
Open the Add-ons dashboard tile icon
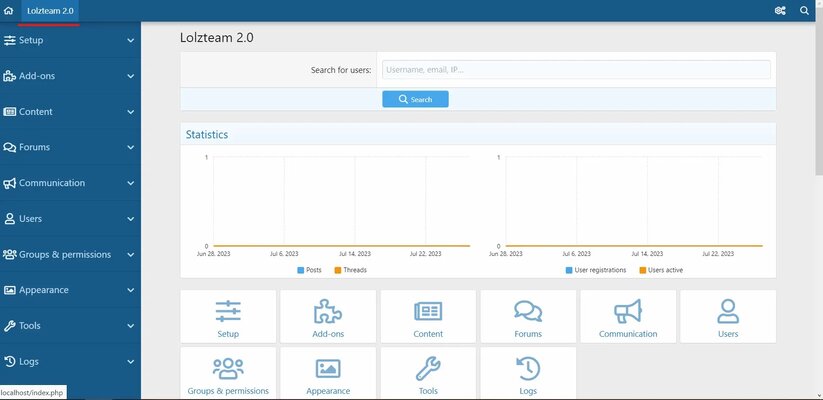click(x=328, y=311)
